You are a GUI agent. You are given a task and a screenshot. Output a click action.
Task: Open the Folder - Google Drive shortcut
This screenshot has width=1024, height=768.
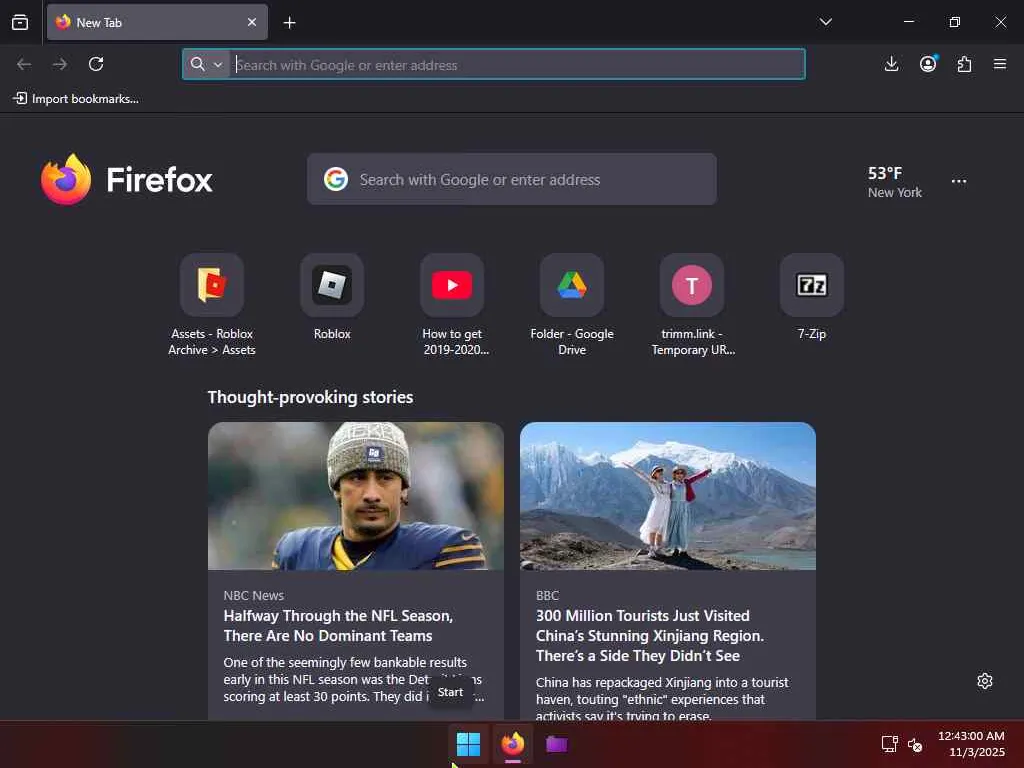point(572,305)
